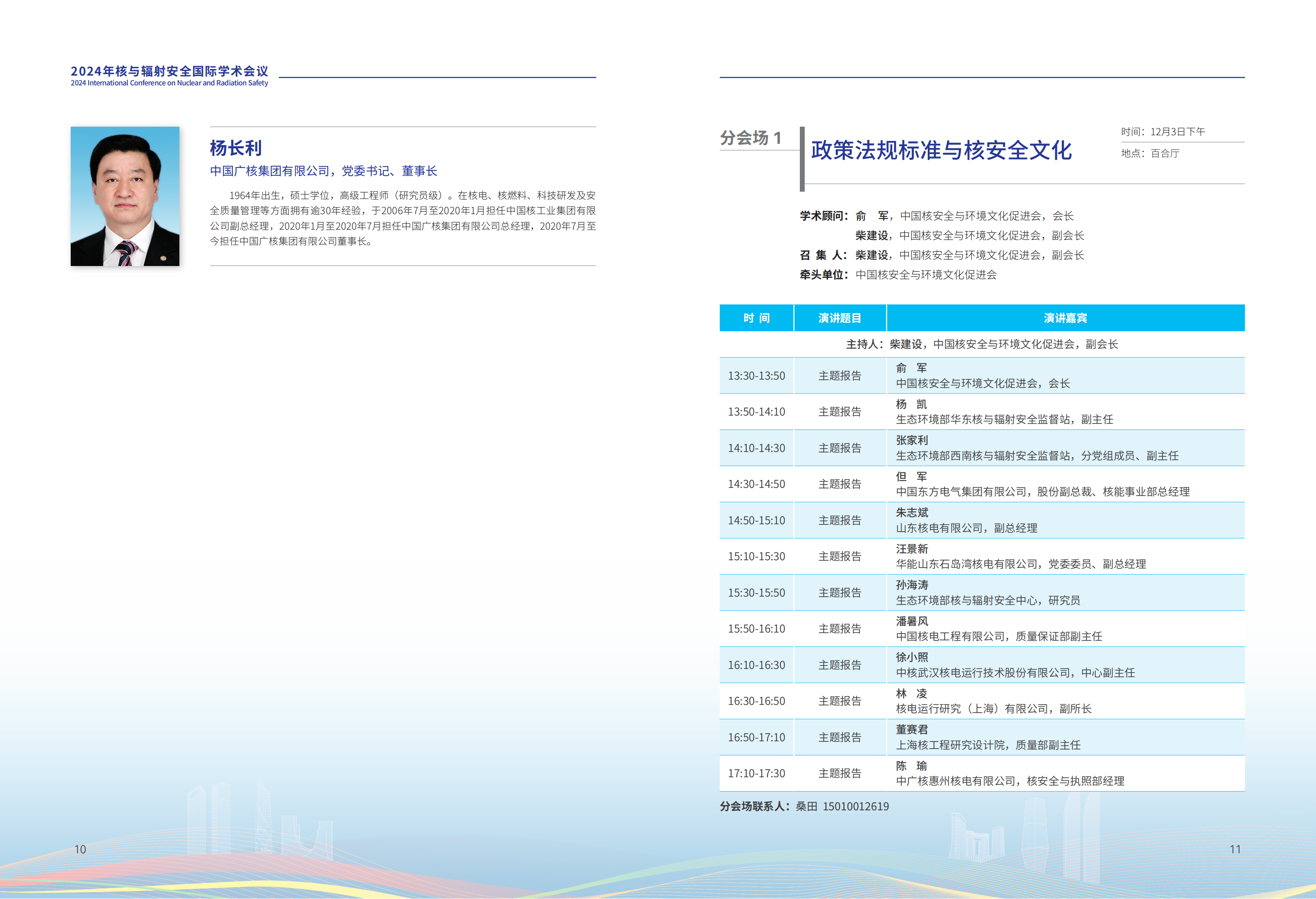Screen dimensions: 1316x899
Task: Click speaker name 朱志斌
Action: pyautogui.click(x=912, y=513)
